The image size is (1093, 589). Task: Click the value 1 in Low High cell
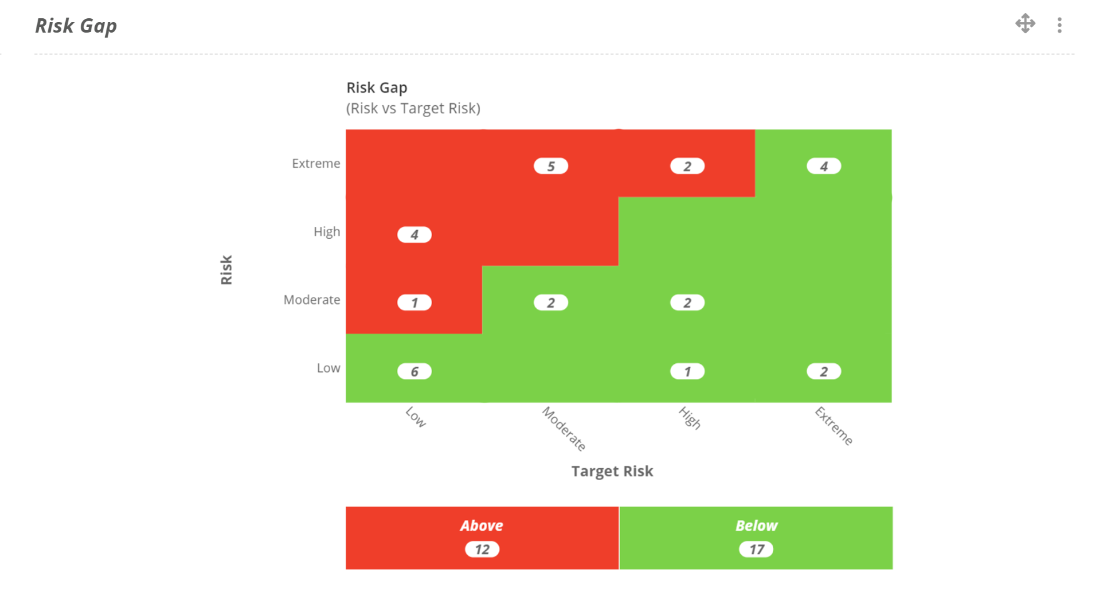click(687, 370)
